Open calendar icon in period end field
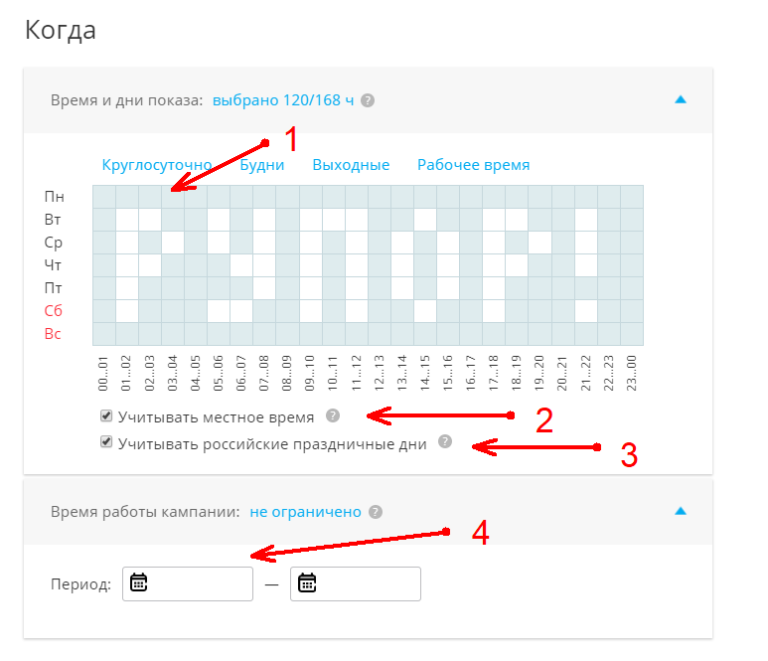Viewport: 768px width, 661px height. 307,583
